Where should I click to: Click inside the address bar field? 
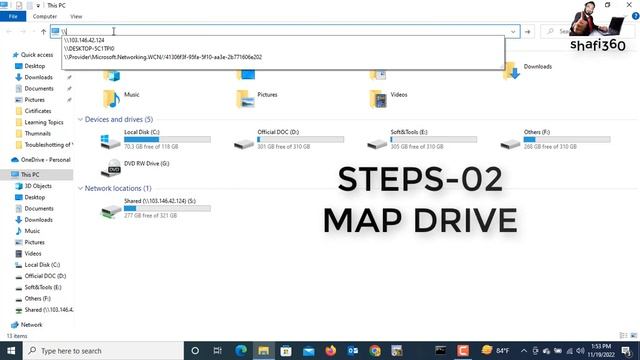285,31
